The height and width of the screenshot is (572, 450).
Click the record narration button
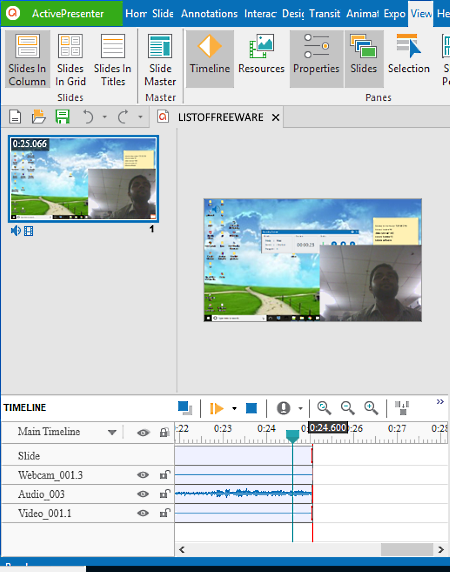pyautogui.click(x=283, y=408)
